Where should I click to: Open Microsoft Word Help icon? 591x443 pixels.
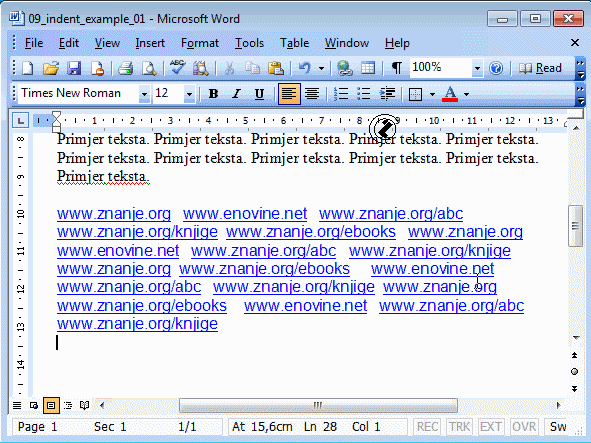click(x=496, y=68)
